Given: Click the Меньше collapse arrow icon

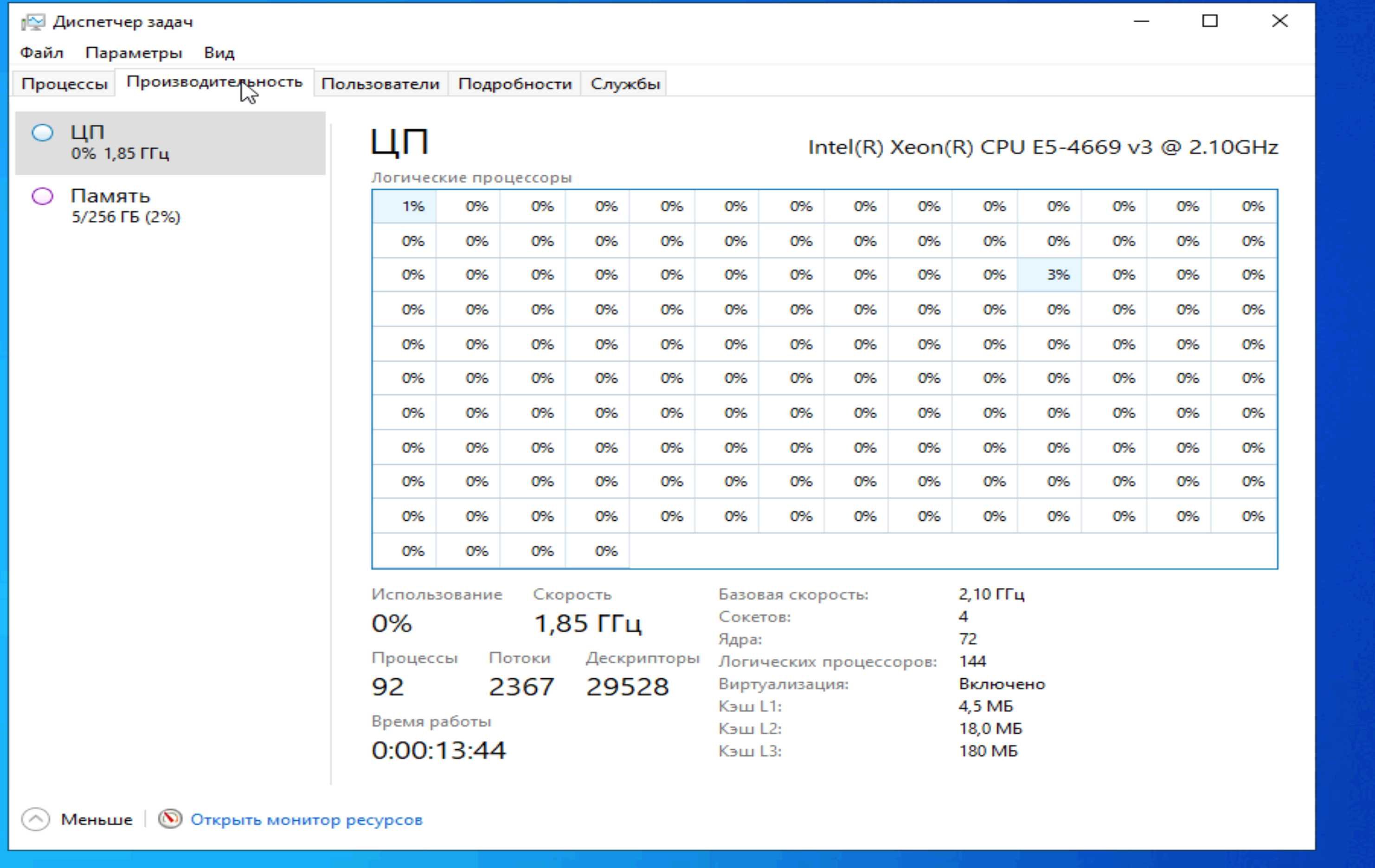Looking at the screenshot, I should coord(35,819).
